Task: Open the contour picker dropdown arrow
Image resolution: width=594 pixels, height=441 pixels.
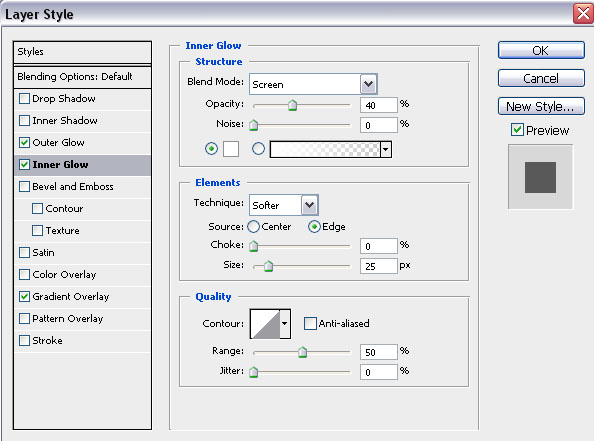Action: click(x=285, y=324)
